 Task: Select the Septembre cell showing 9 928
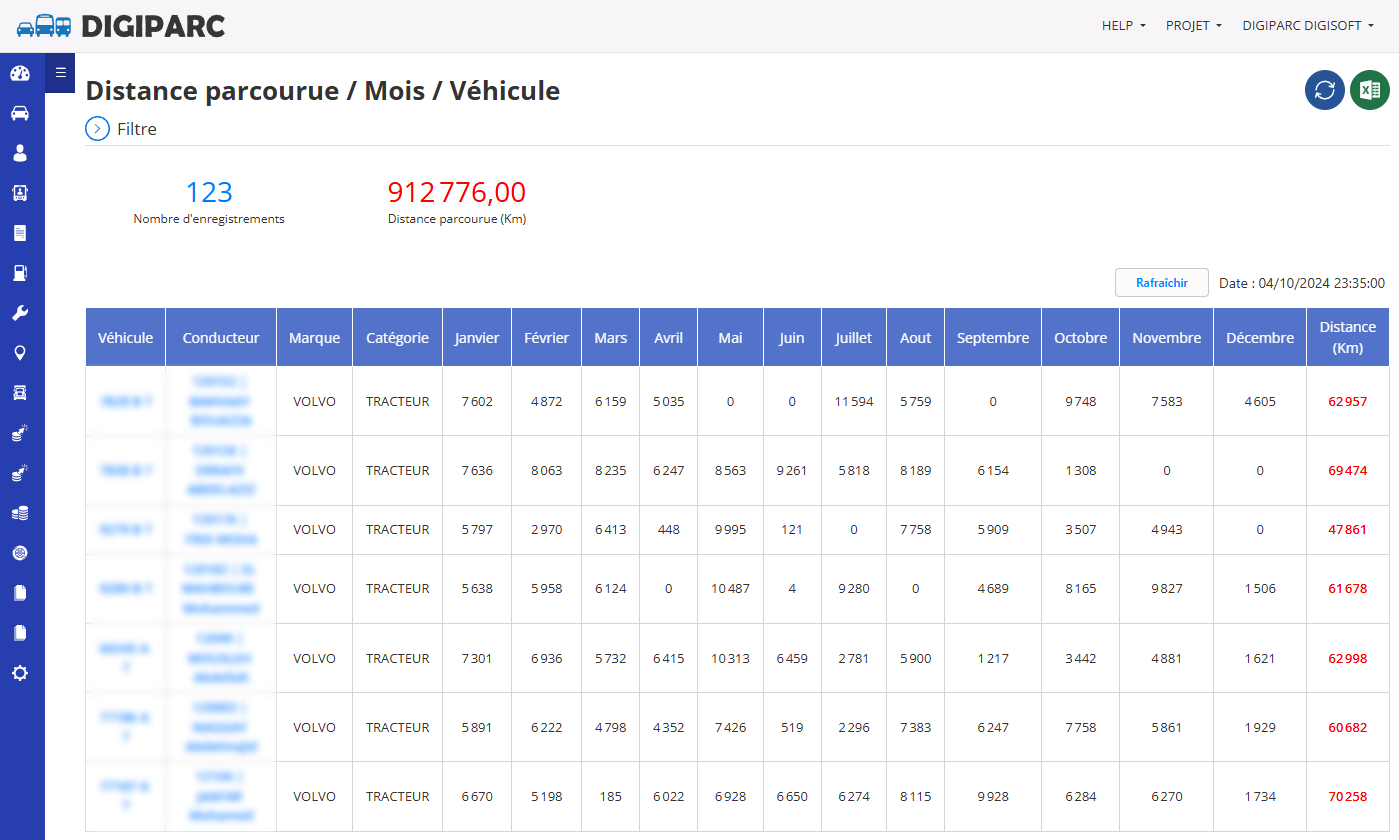[993, 796]
